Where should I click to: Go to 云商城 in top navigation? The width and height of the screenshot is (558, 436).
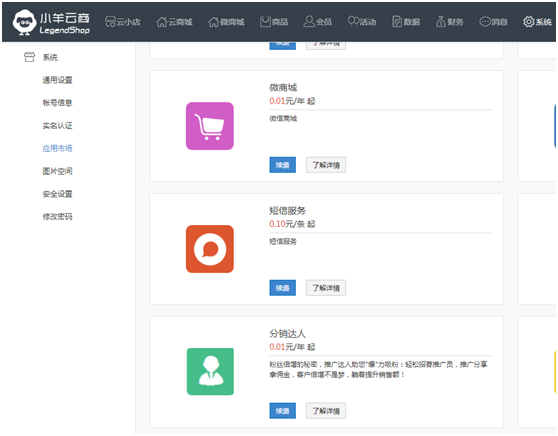(174, 22)
